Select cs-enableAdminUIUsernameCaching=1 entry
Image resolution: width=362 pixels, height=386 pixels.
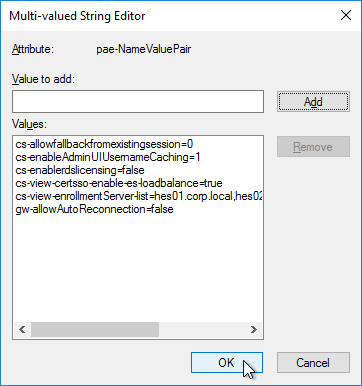point(108,157)
